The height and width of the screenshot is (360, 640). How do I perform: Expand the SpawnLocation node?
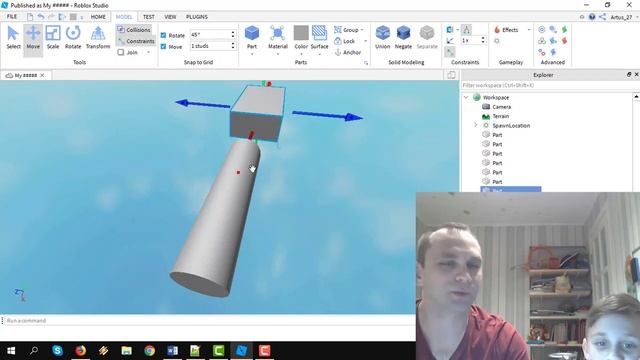[476, 125]
